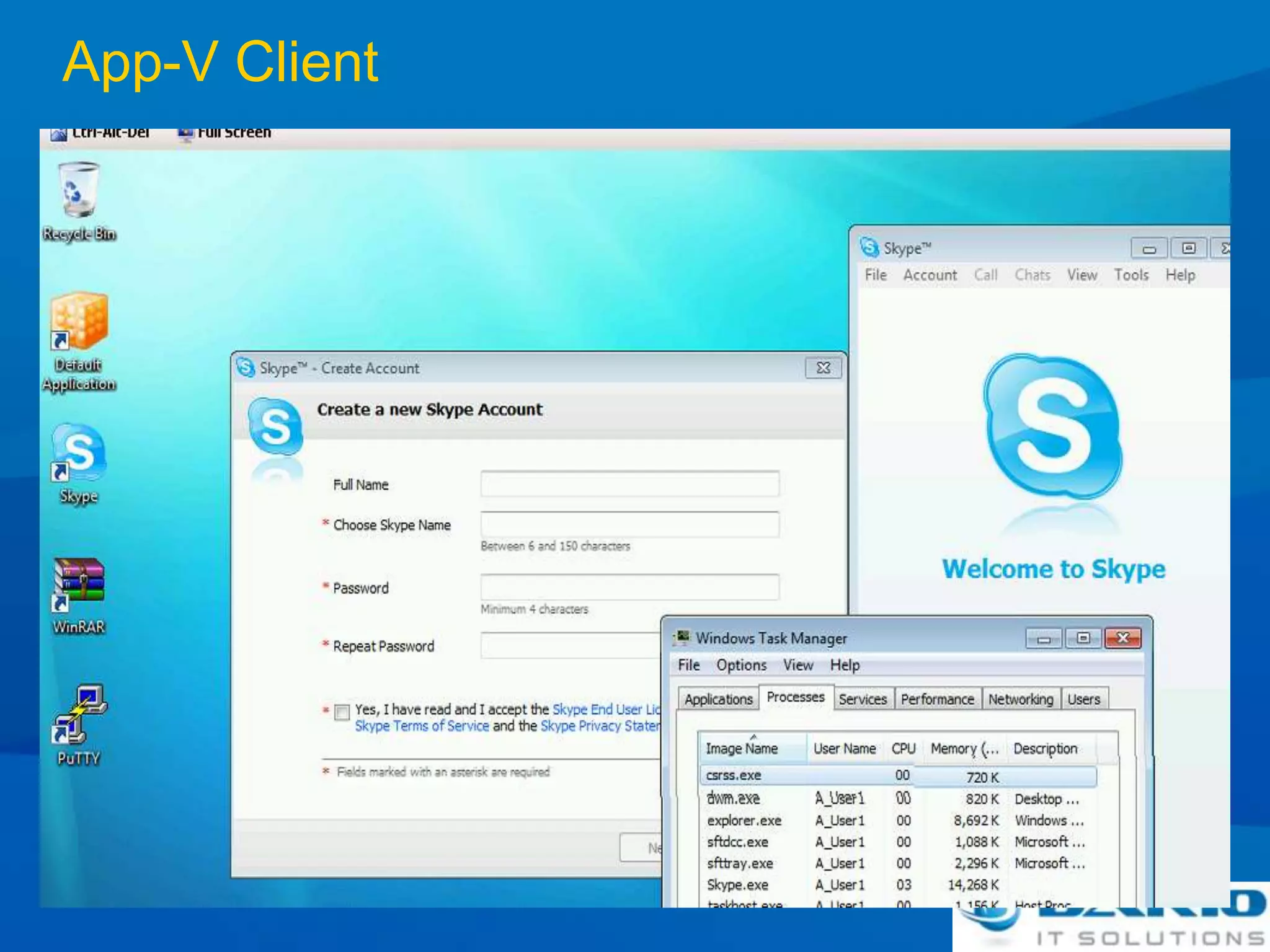Screen dimensions: 1270x952
Task: Click the Choose Skype Name input field
Action: (x=629, y=524)
